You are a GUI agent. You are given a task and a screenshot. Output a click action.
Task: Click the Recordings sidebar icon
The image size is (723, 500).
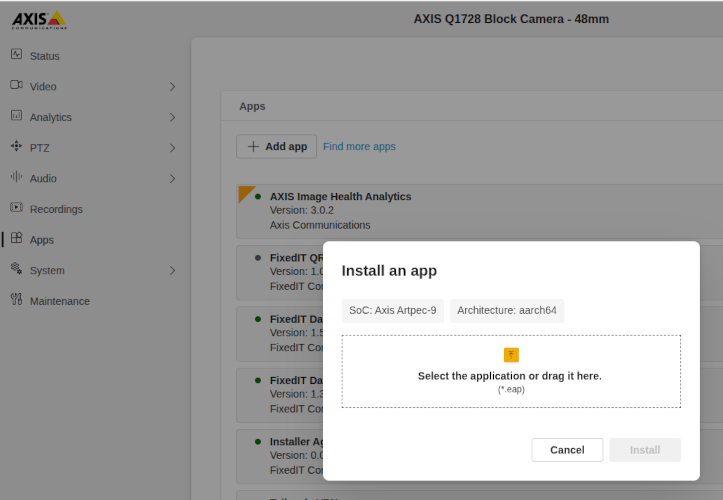(x=17, y=208)
